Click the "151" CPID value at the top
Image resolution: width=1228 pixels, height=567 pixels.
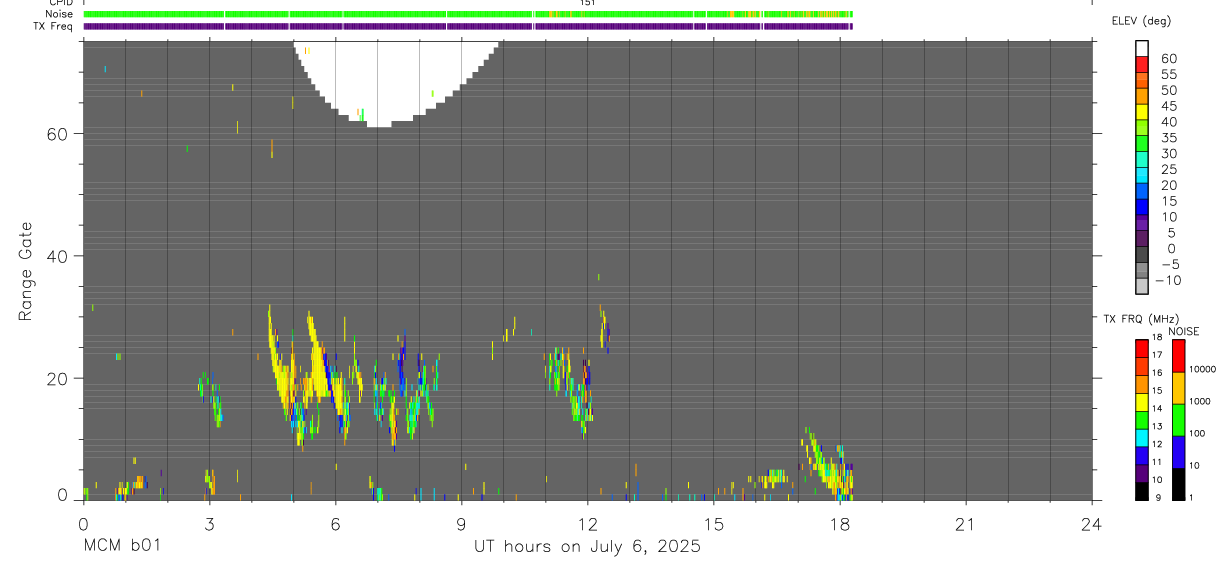[587, 3]
